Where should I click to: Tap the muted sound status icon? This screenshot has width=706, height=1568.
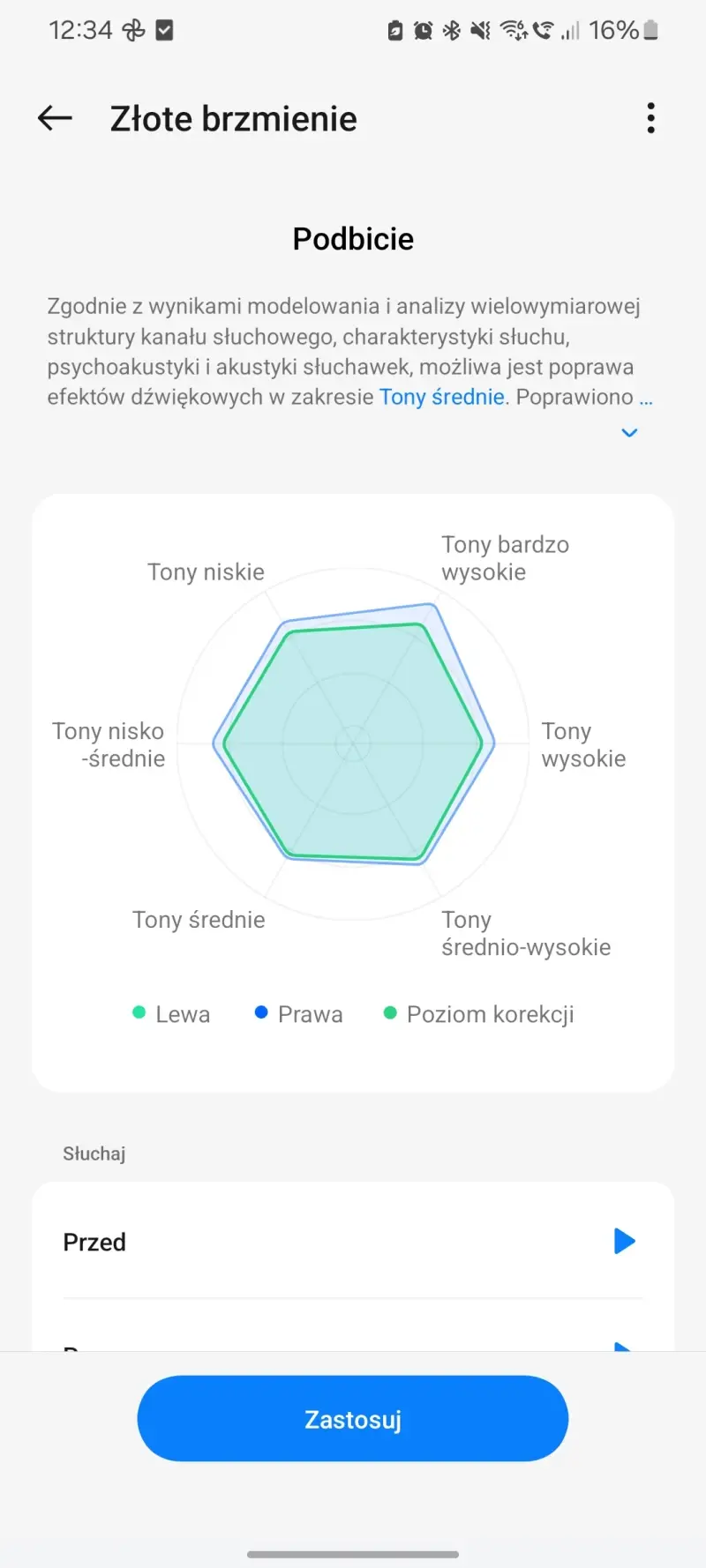[480, 31]
